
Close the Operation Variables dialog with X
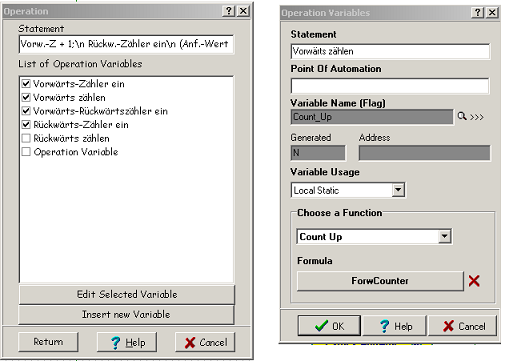point(492,13)
